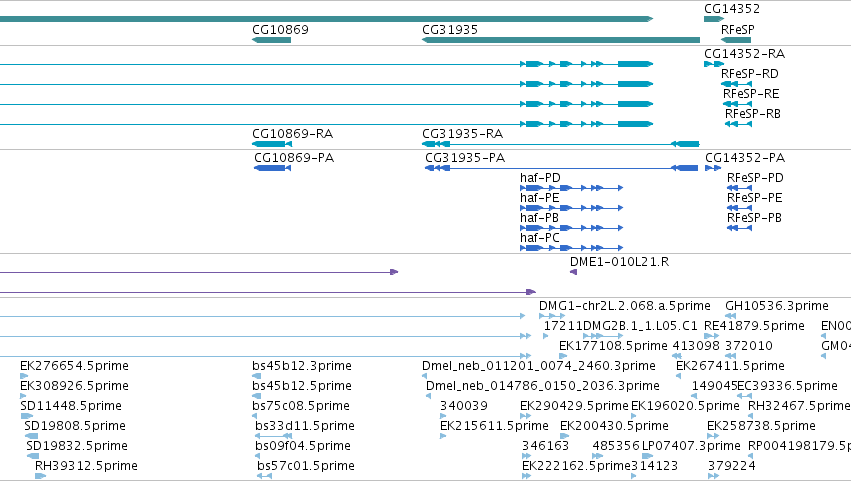Screen dimensions: 851x481
Task: Select the CG10869 gene arrow glyph
Action: tap(271, 40)
